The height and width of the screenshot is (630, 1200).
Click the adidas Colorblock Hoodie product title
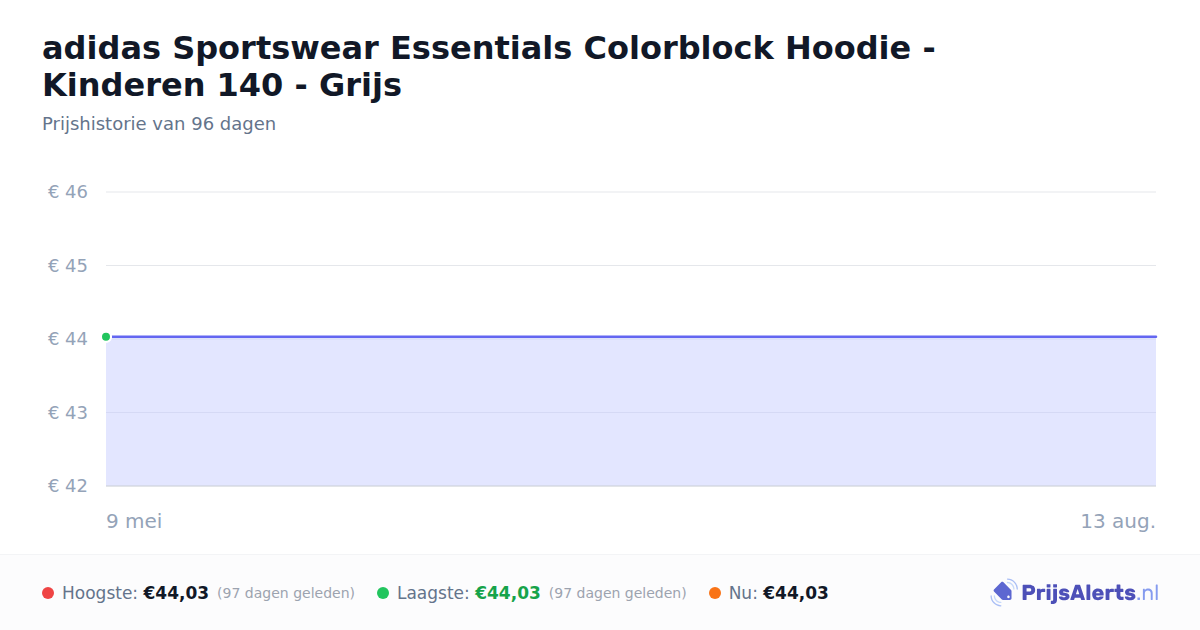pos(489,66)
